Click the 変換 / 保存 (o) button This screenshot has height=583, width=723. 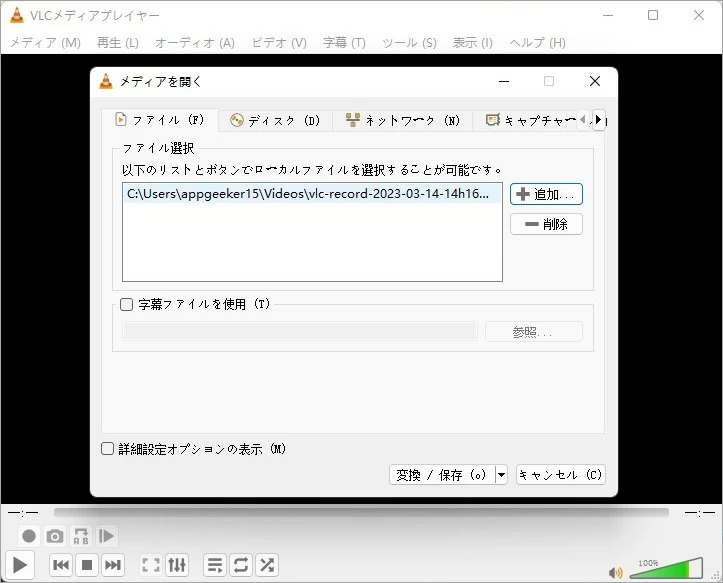442,475
